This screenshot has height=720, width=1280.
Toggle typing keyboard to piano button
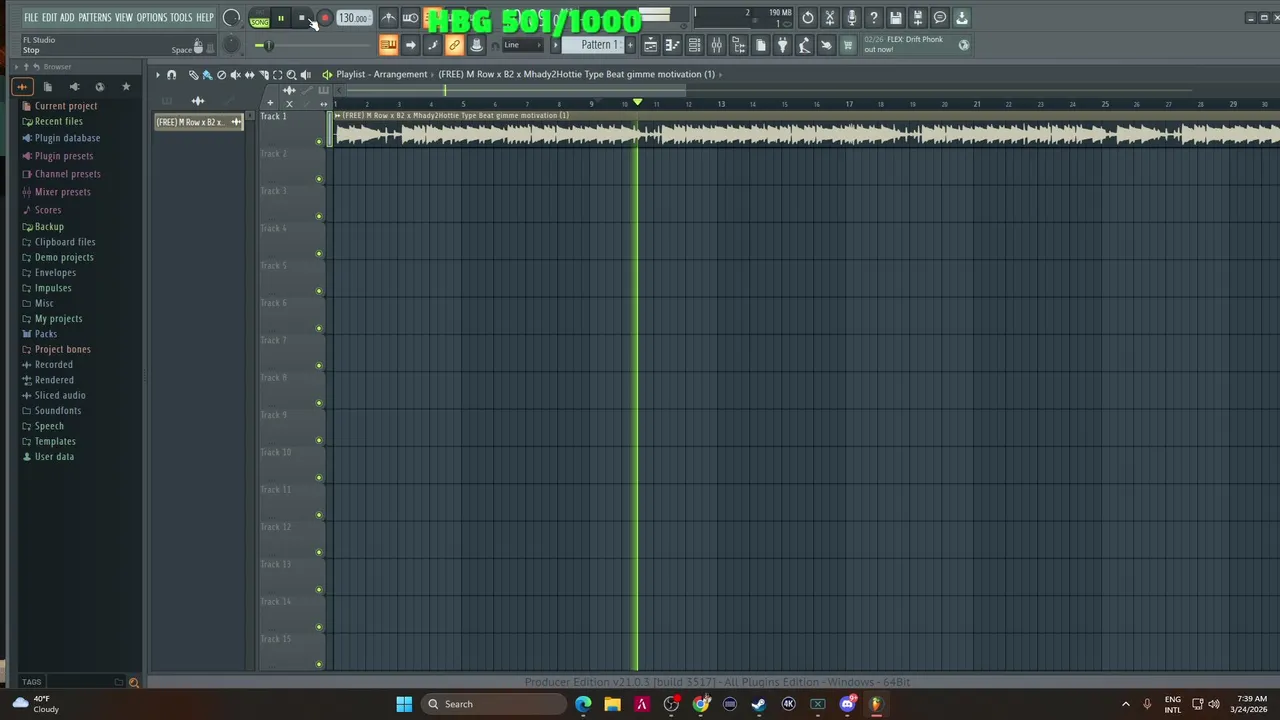(388, 45)
